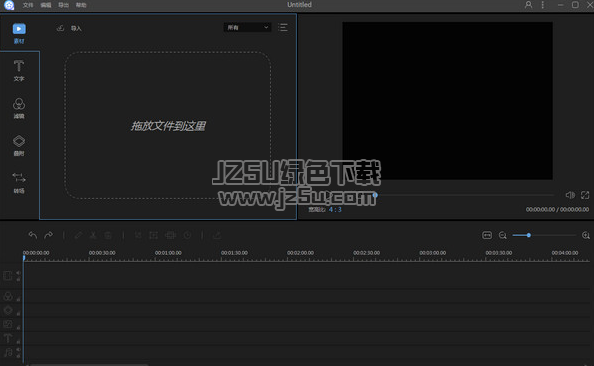
Task: Click the video track filmstrip icon
Action: pos(8,275)
